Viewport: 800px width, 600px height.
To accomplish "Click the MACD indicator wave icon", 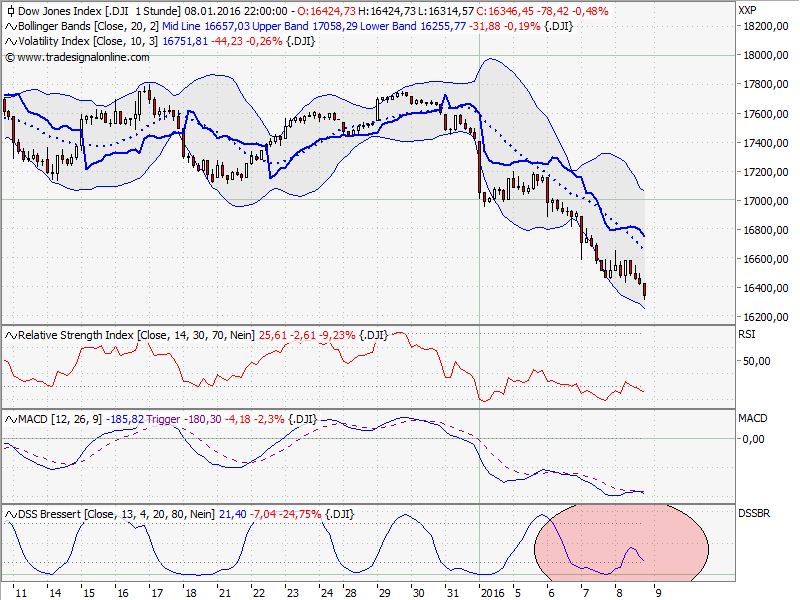I will tap(12, 421).
